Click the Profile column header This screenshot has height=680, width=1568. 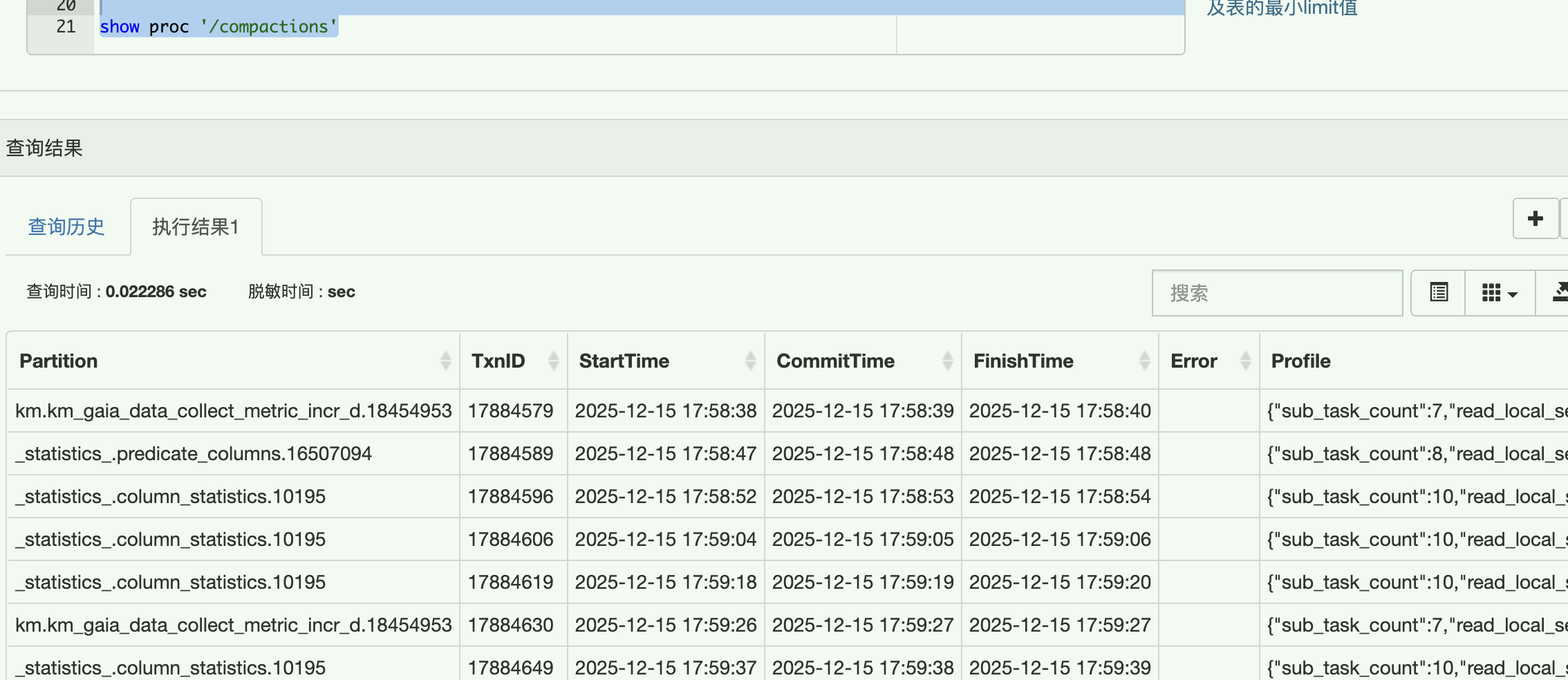pyautogui.click(x=1300, y=361)
